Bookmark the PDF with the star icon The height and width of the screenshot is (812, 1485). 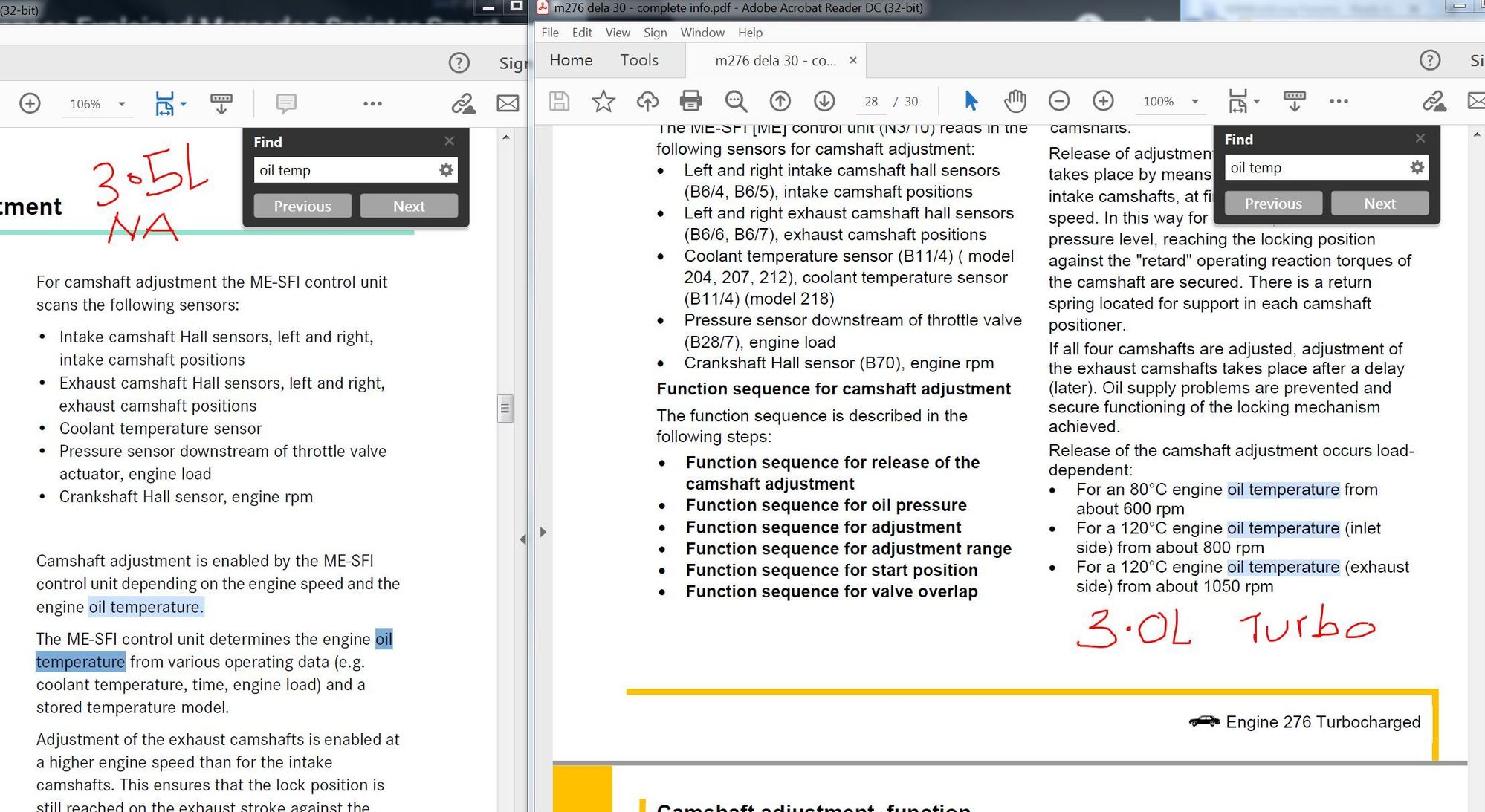click(603, 101)
